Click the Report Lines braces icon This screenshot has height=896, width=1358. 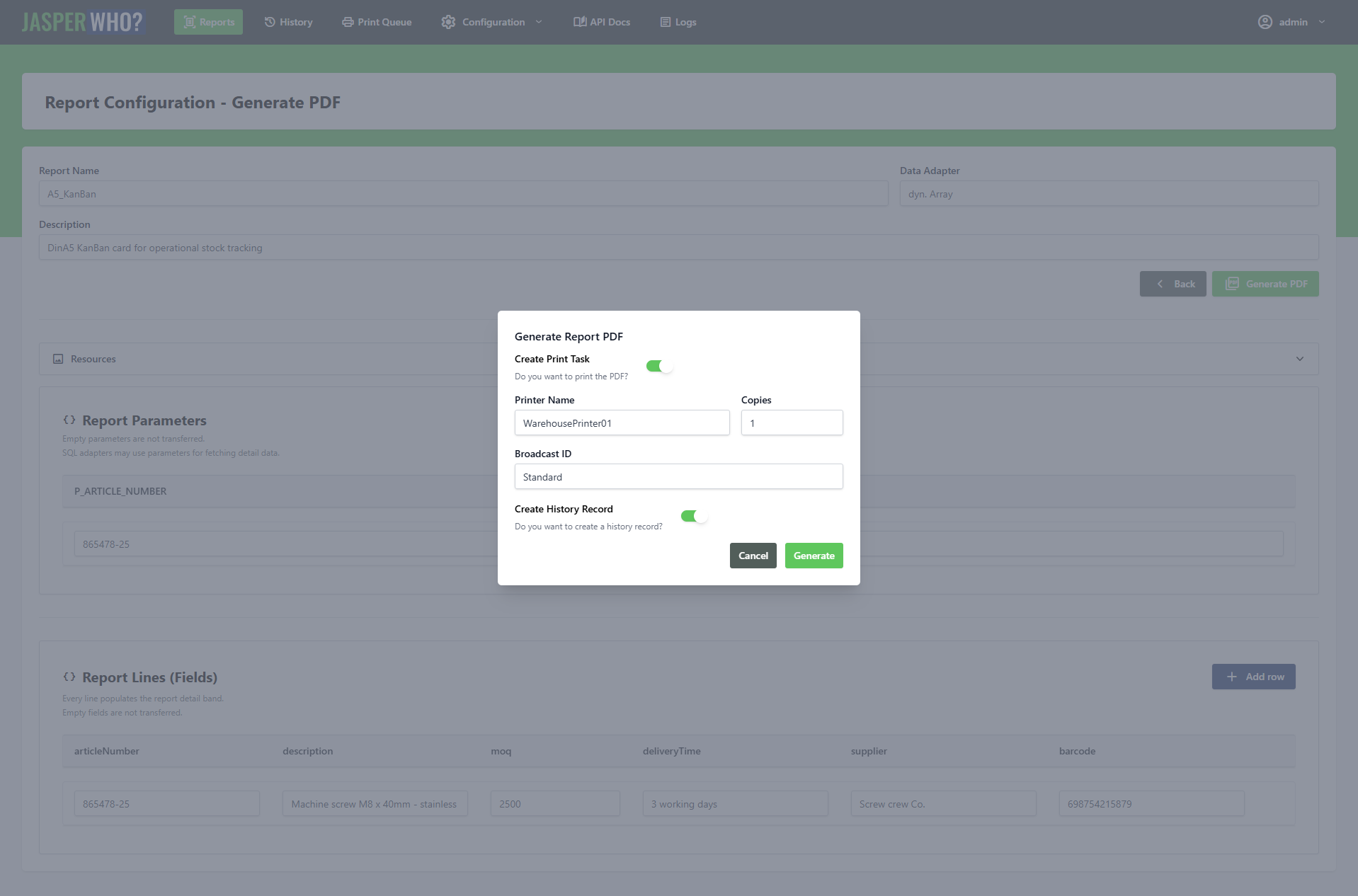click(69, 677)
